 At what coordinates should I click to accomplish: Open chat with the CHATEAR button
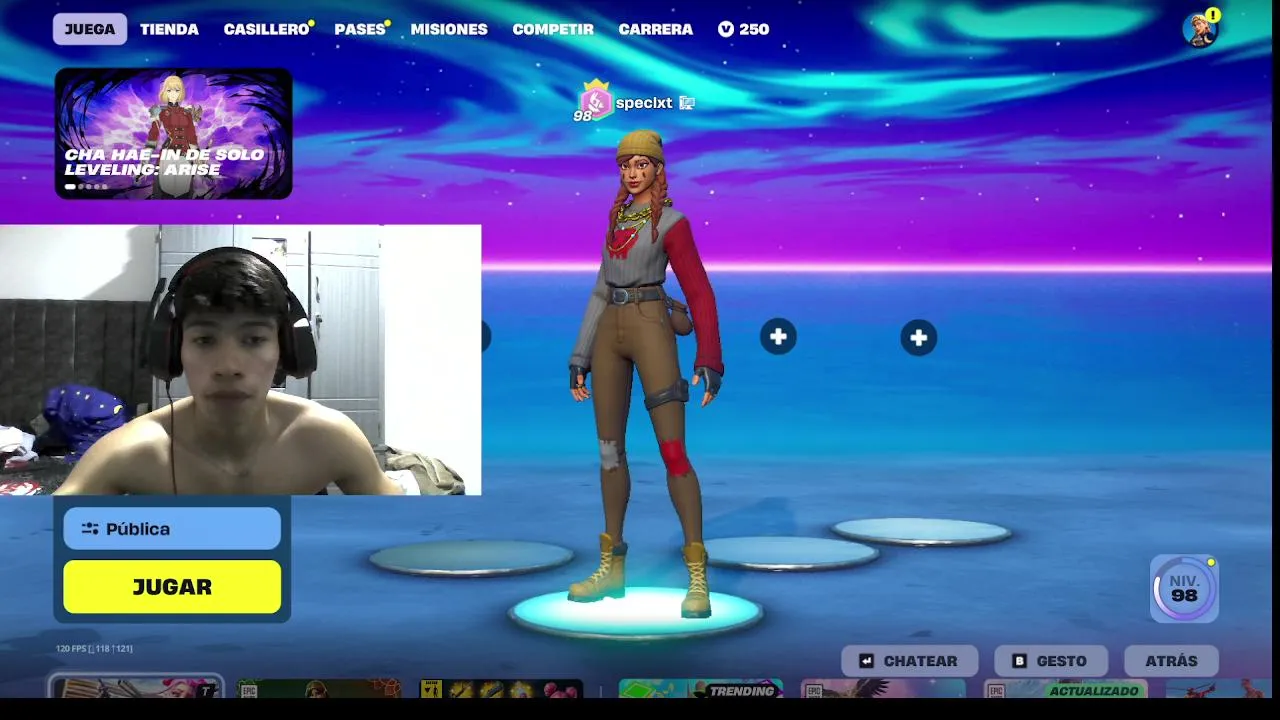coord(909,661)
